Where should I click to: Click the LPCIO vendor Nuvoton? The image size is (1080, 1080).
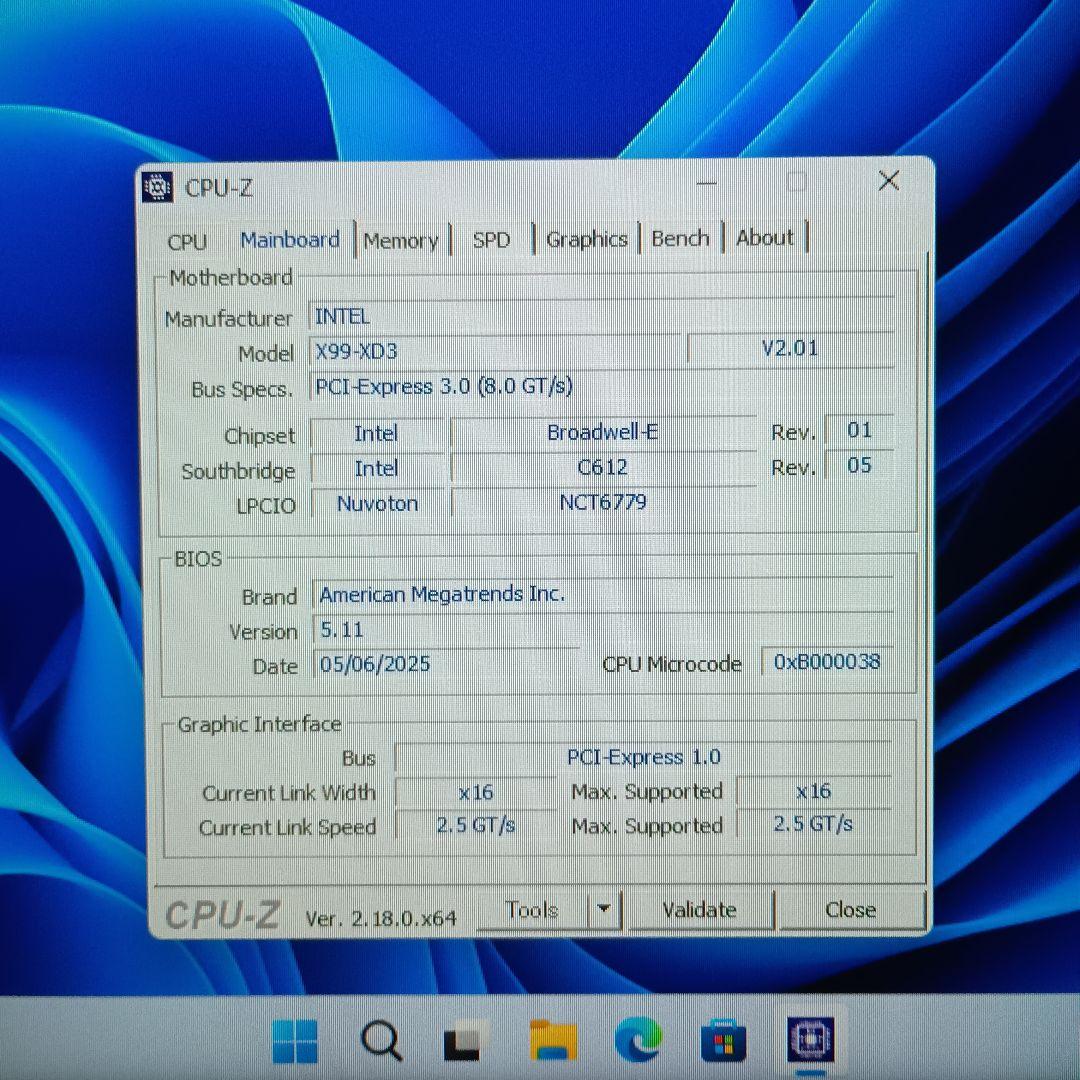click(x=377, y=503)
